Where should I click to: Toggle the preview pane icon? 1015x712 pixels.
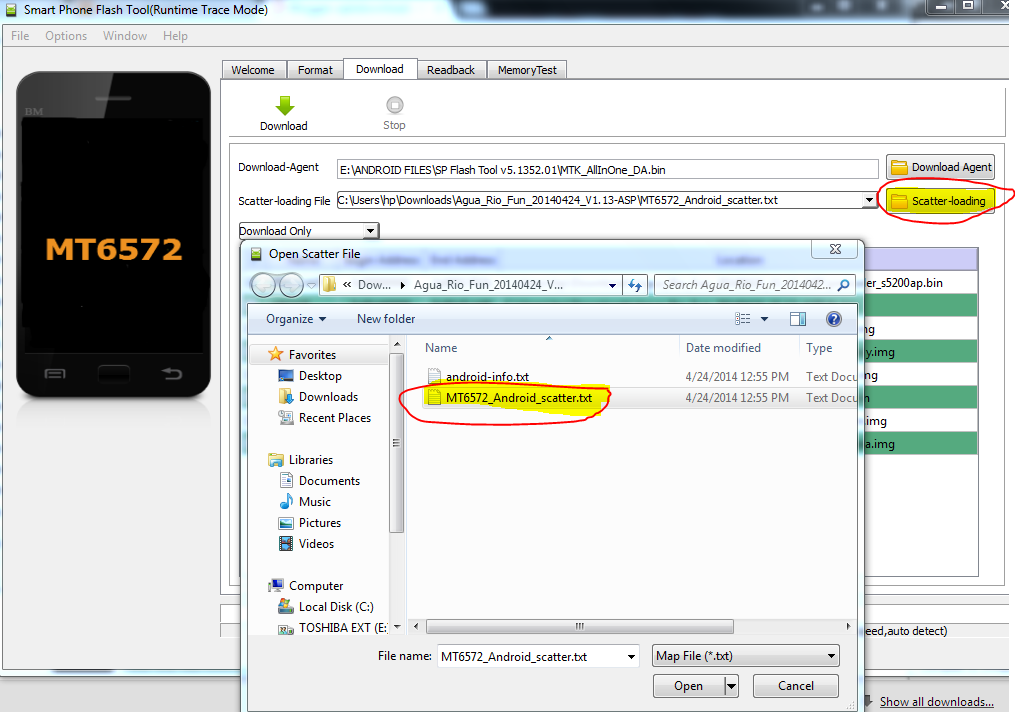coord(798,318)
